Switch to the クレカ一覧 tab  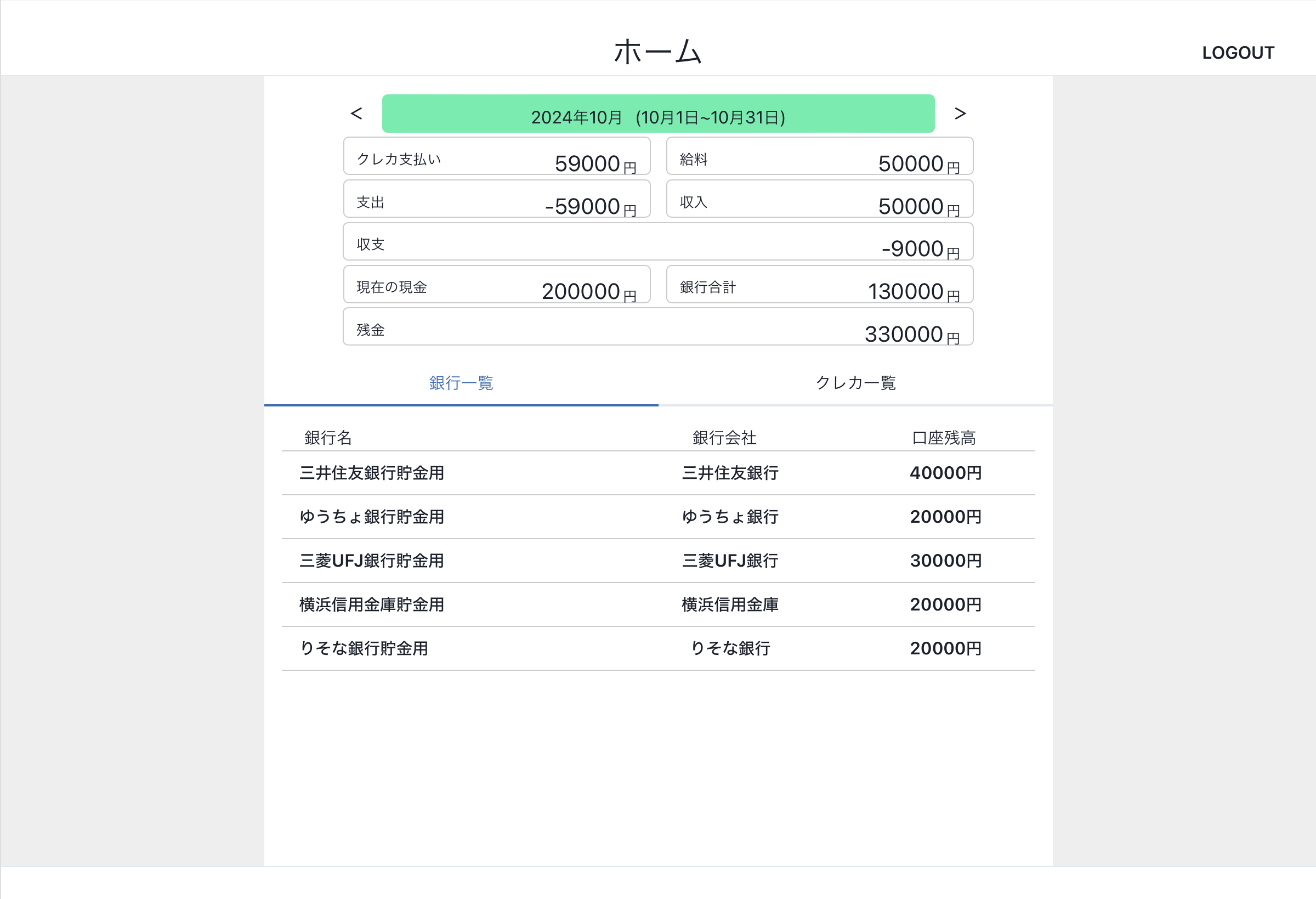(856, 383)
